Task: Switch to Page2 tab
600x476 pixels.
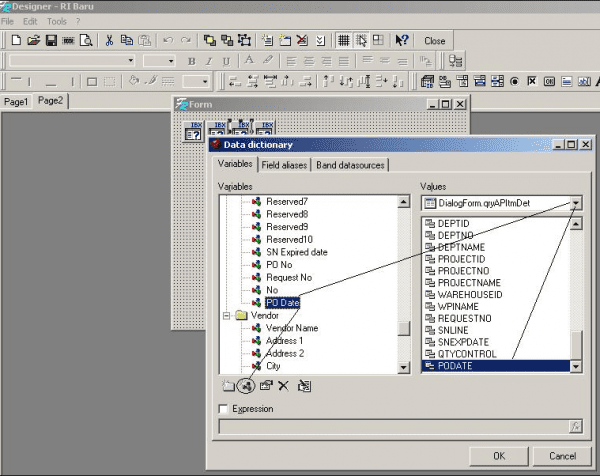Action: (51, 101)
